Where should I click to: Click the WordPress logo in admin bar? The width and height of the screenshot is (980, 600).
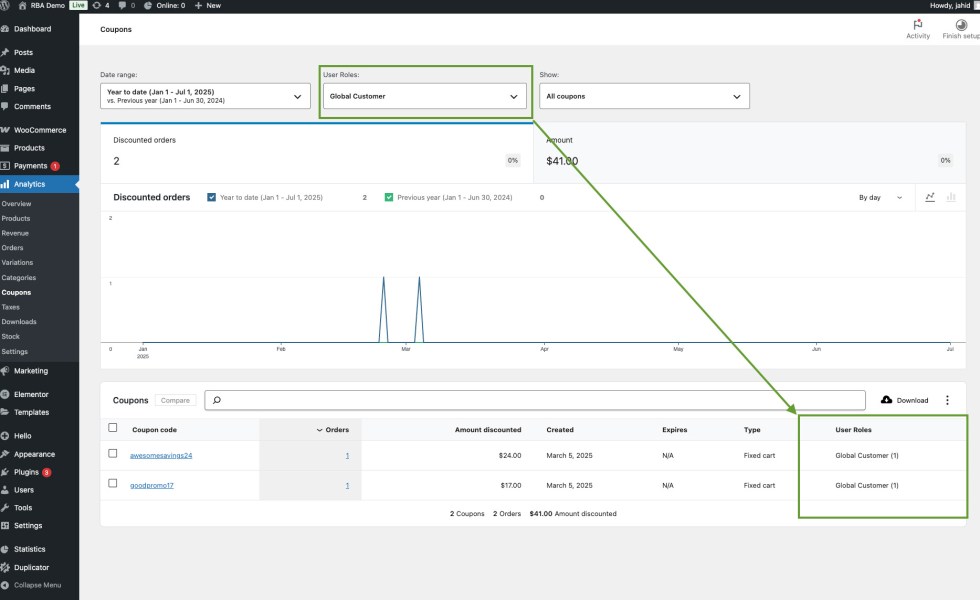(x=7, y=6)
